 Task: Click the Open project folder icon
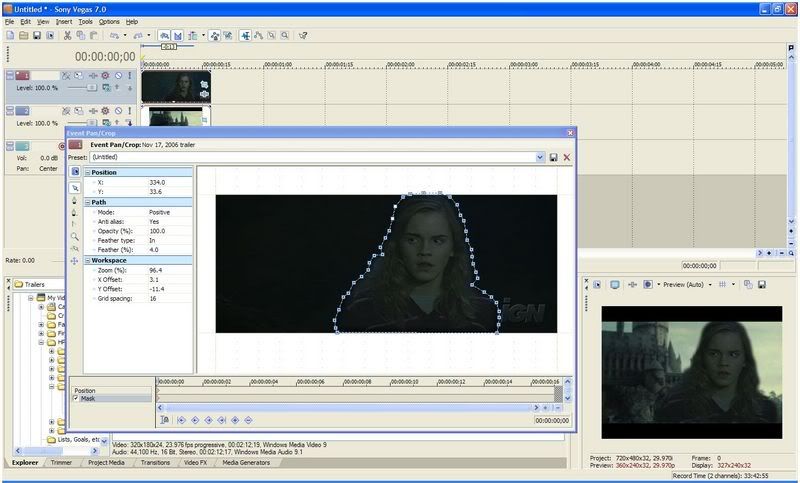coord(23,35)
